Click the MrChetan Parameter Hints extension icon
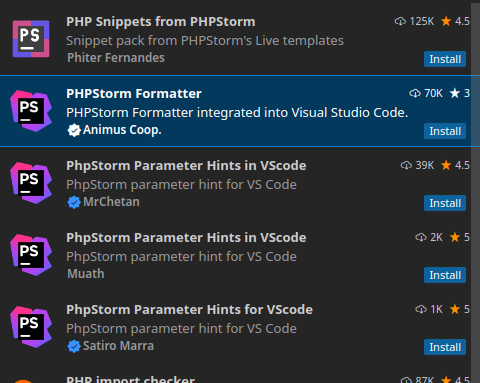The height and width of the screenshot is (383, 480). pos(31,183)
